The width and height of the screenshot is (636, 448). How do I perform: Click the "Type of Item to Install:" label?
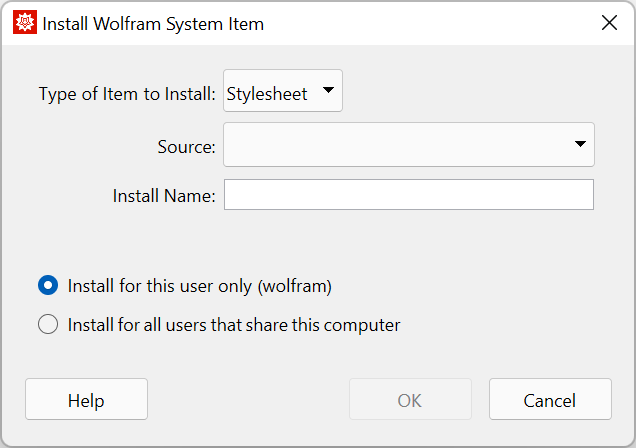pos(127,95)
